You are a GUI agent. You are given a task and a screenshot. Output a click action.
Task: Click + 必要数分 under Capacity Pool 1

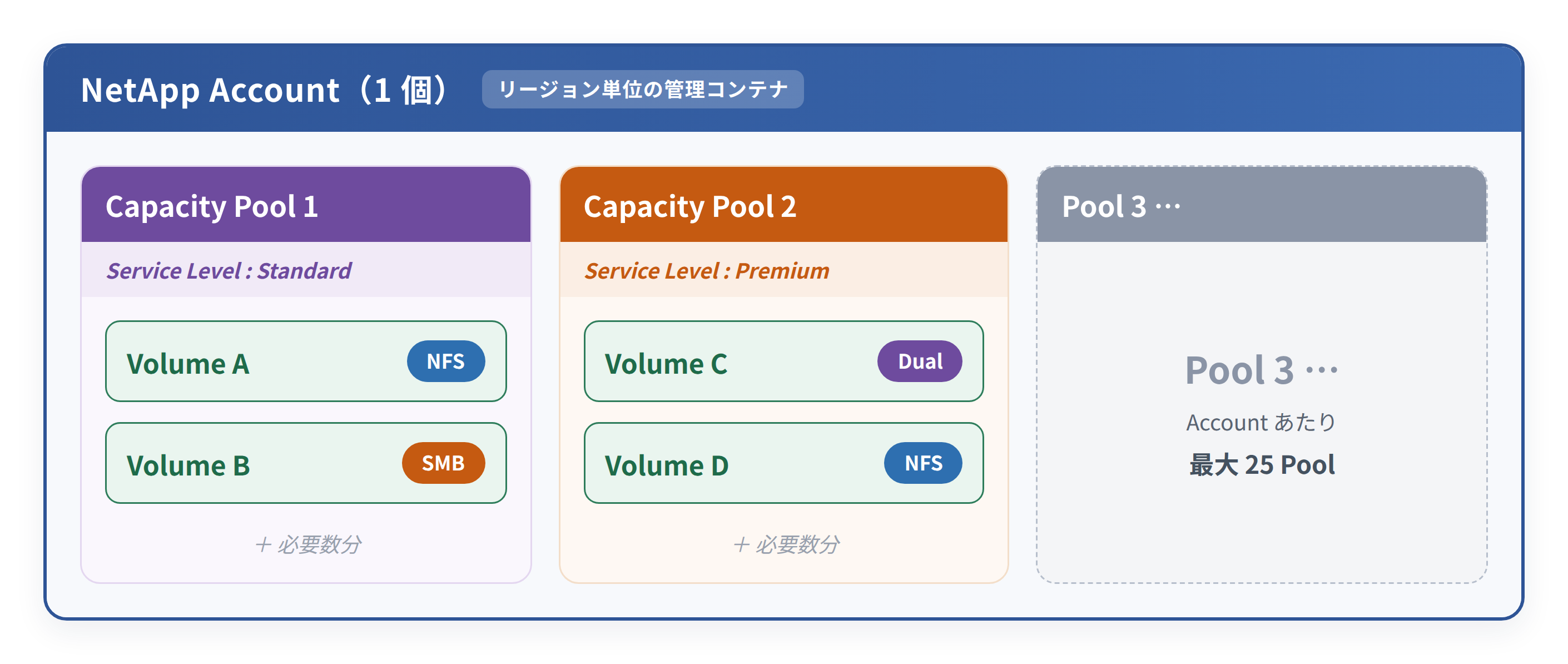[x=307, y=544]
